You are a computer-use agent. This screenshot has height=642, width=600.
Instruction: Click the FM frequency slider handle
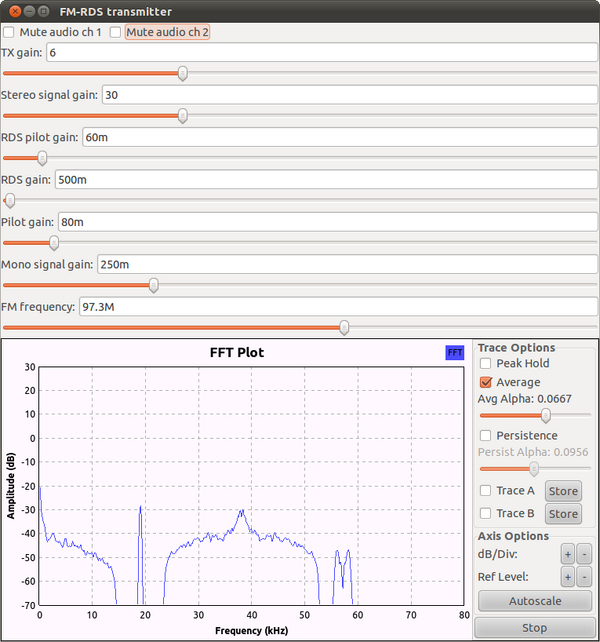pos(344,328)
